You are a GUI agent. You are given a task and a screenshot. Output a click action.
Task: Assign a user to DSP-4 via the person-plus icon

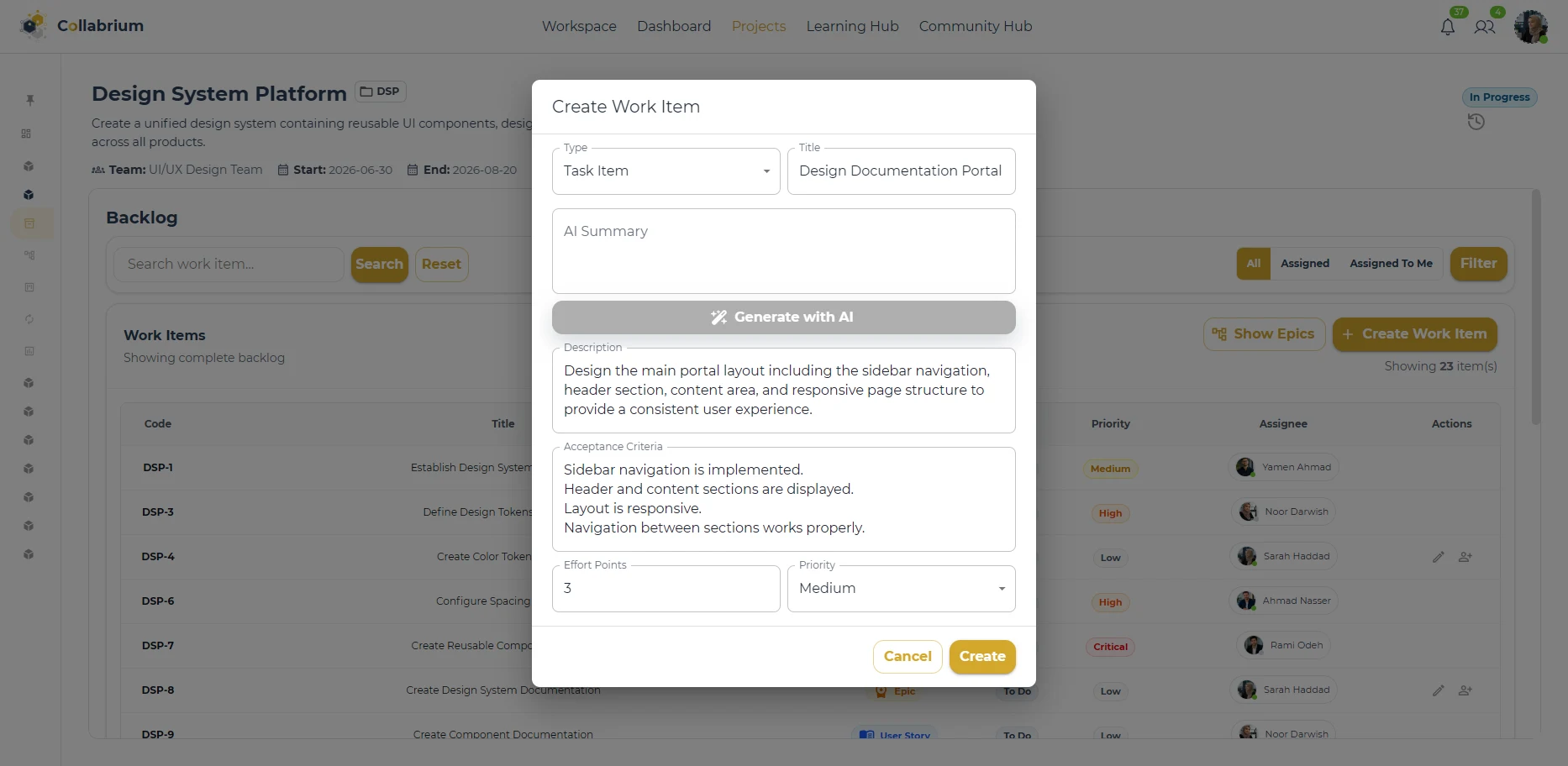(x=1465, y=557)
